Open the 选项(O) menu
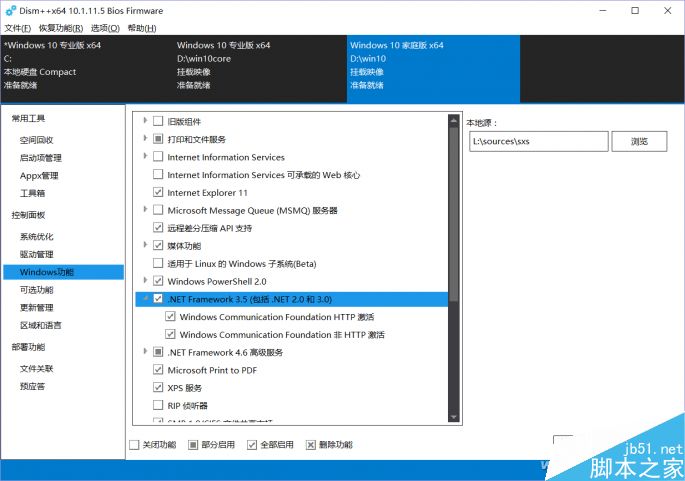This screenshot has height=481, width=685. 105,28
